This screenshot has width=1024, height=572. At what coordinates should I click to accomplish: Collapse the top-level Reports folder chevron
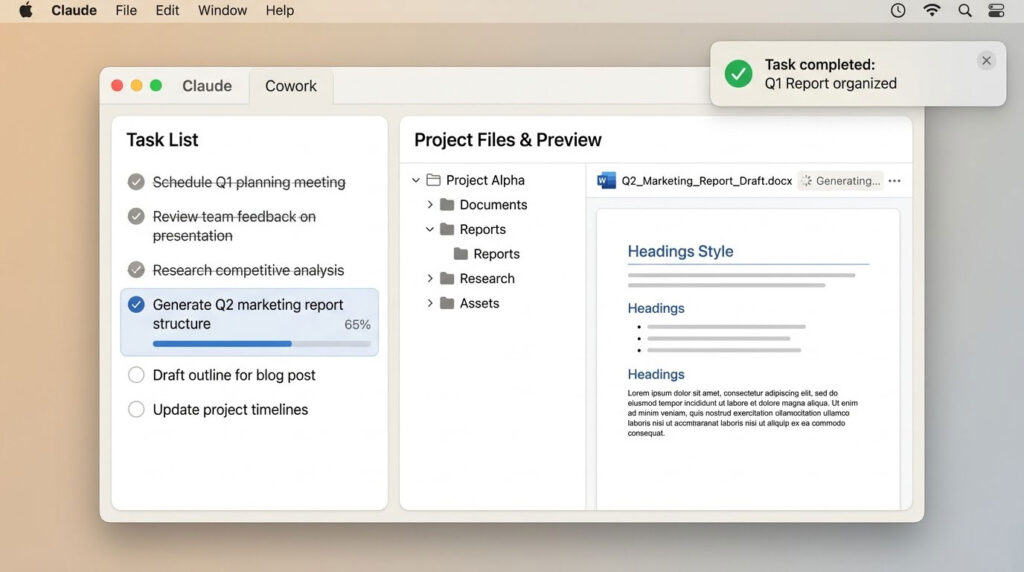pos(430,229)
